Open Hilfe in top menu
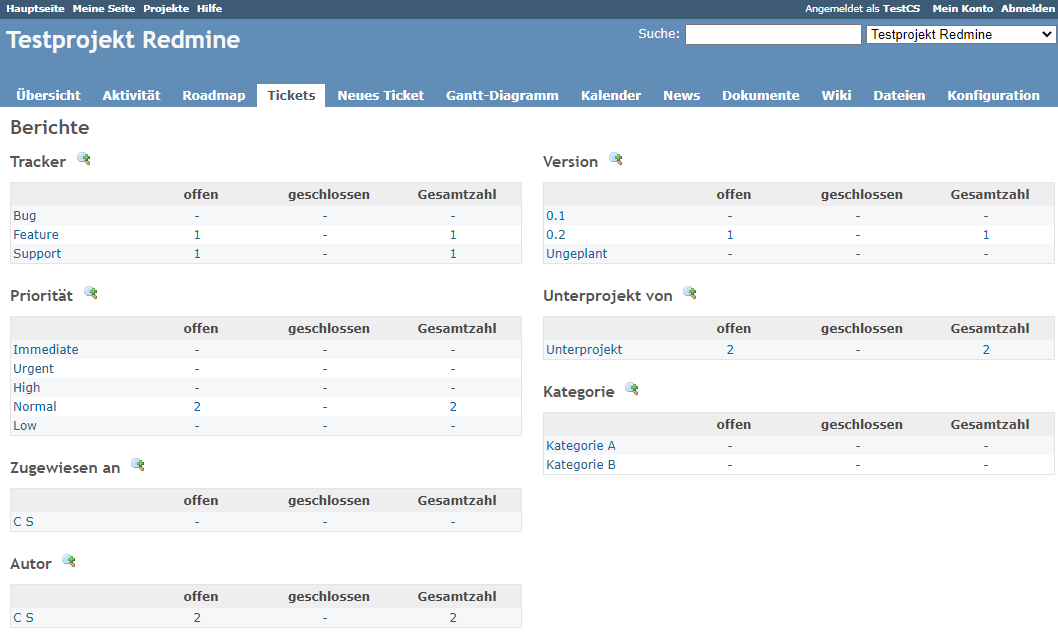Viewport: 1058px width, 632px height. pyautogui.click(x=210, y=9)
